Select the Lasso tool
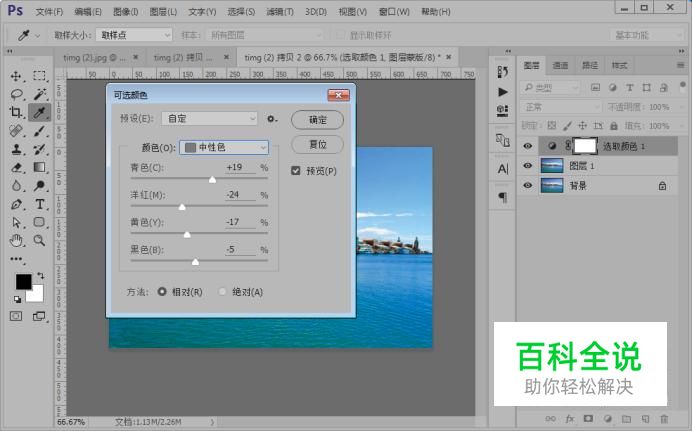This screenshot has width=692, height=431. tap(16, 94)
